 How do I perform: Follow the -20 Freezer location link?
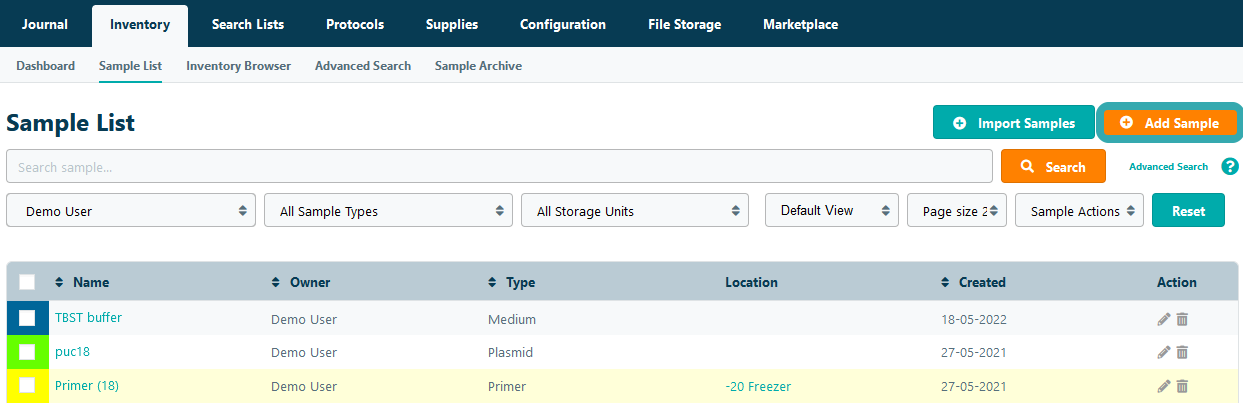point(758,386)
